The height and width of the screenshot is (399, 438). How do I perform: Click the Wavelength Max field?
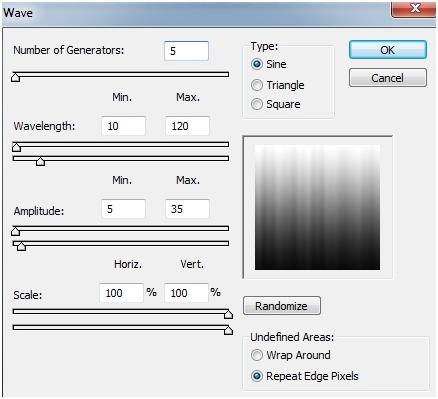(187, 126)
